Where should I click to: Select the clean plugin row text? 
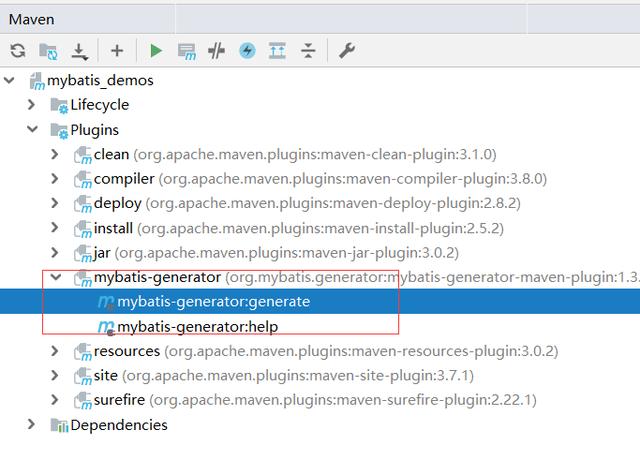(295, 154)
